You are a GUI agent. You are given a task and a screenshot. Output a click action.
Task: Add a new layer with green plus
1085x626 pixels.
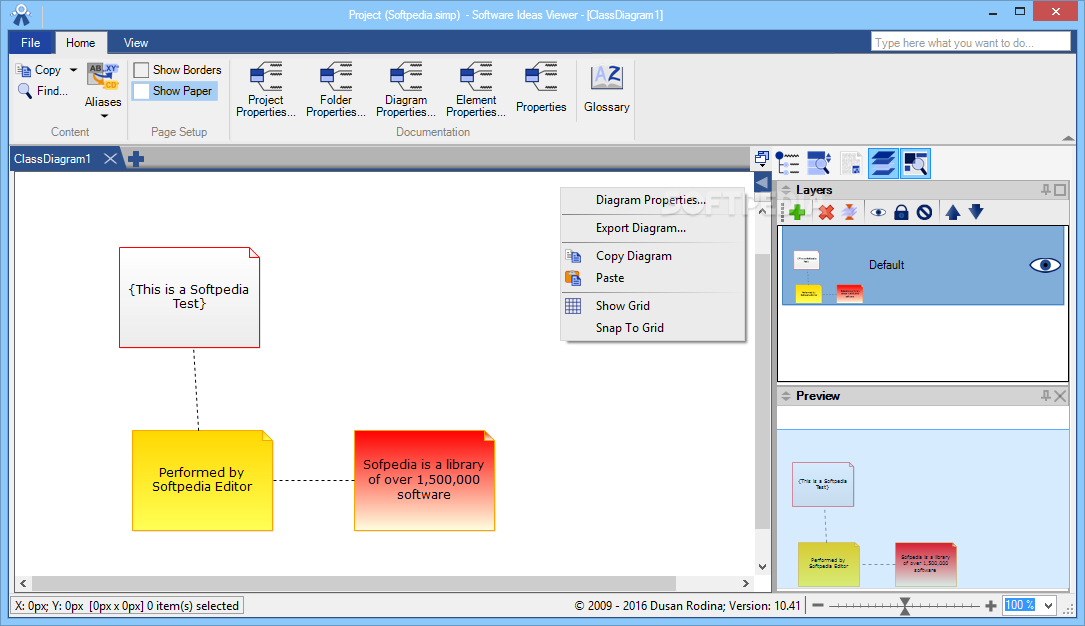[797, 212]
